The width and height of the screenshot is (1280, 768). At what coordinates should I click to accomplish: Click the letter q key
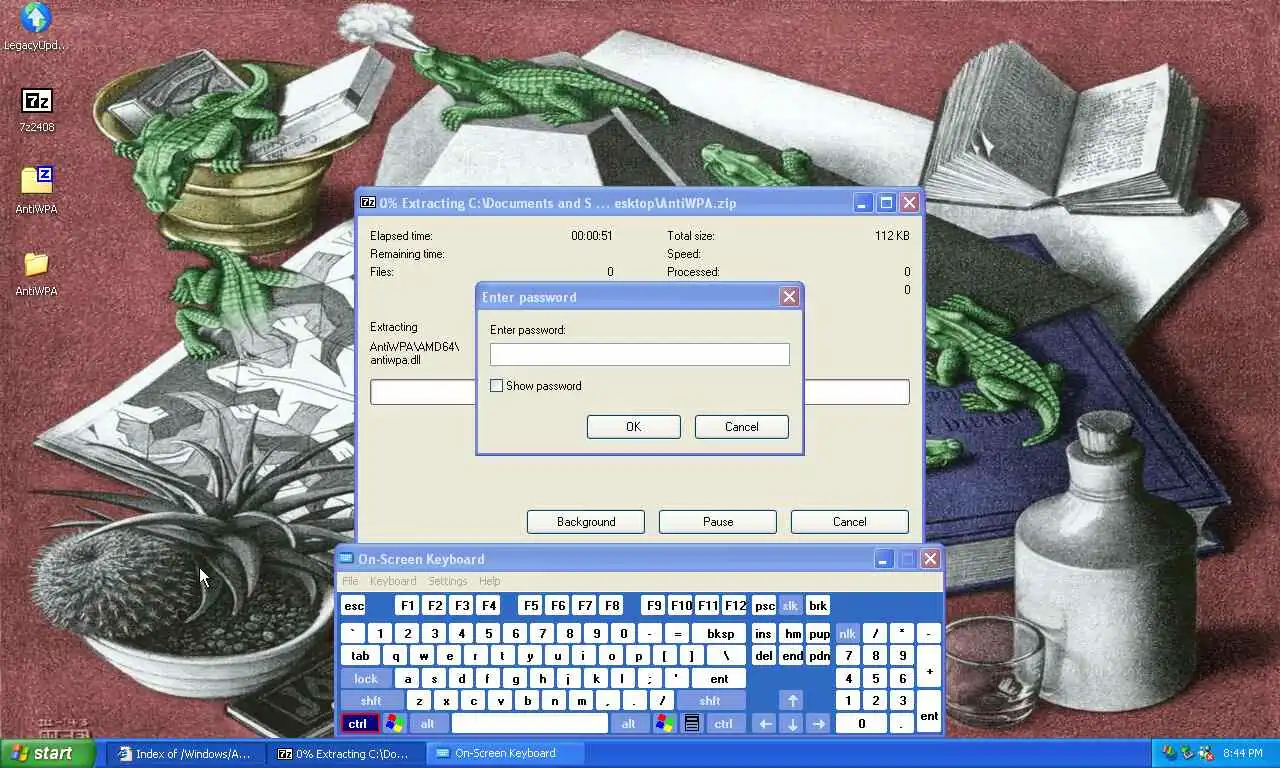point(396,656)
